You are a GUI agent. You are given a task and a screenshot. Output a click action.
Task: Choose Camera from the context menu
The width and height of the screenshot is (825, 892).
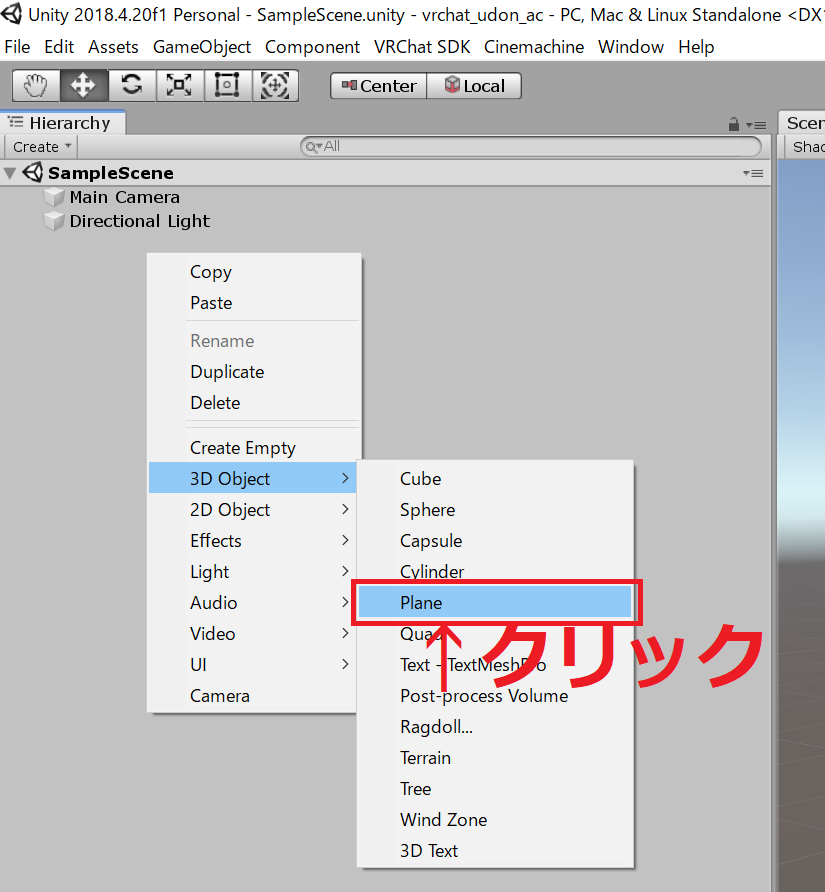(x=252, y=696)
